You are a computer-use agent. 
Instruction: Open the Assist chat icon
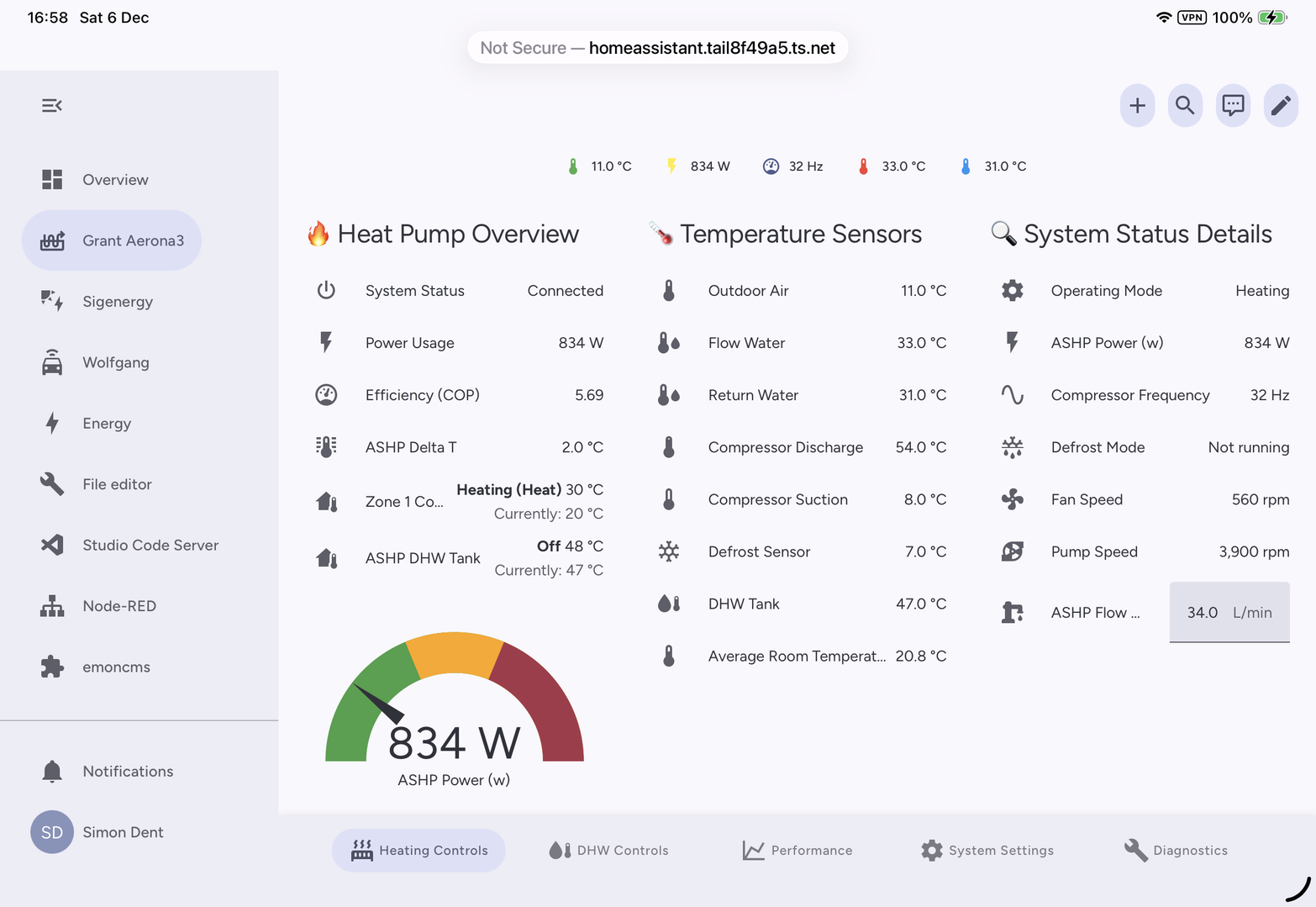point(1233,105)
